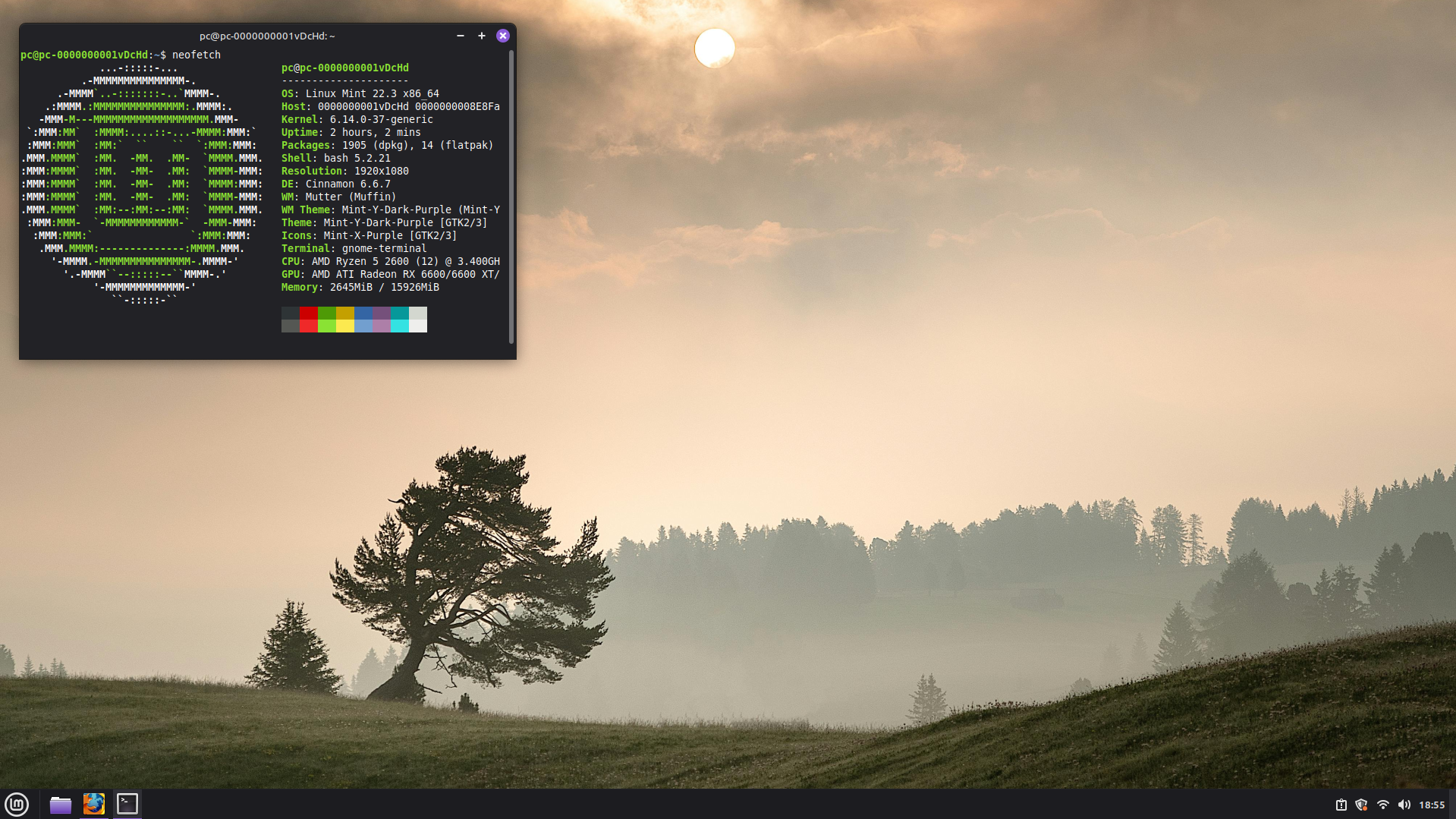The height and width of the screenshot is (819, 1456).
Task: Open Firefox from the taskbar
Action: [94, 804]
